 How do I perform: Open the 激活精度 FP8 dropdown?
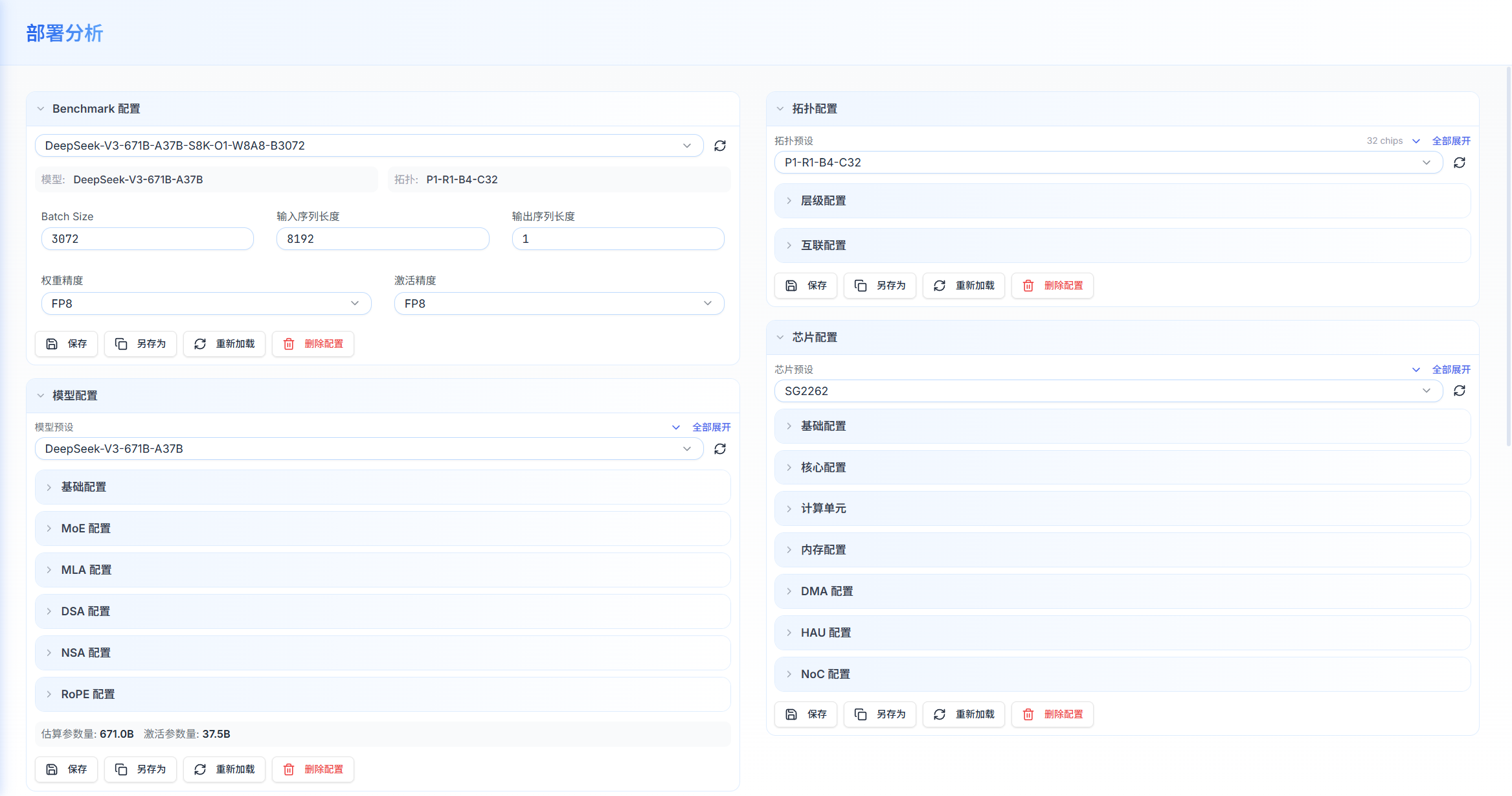point(559,304)
